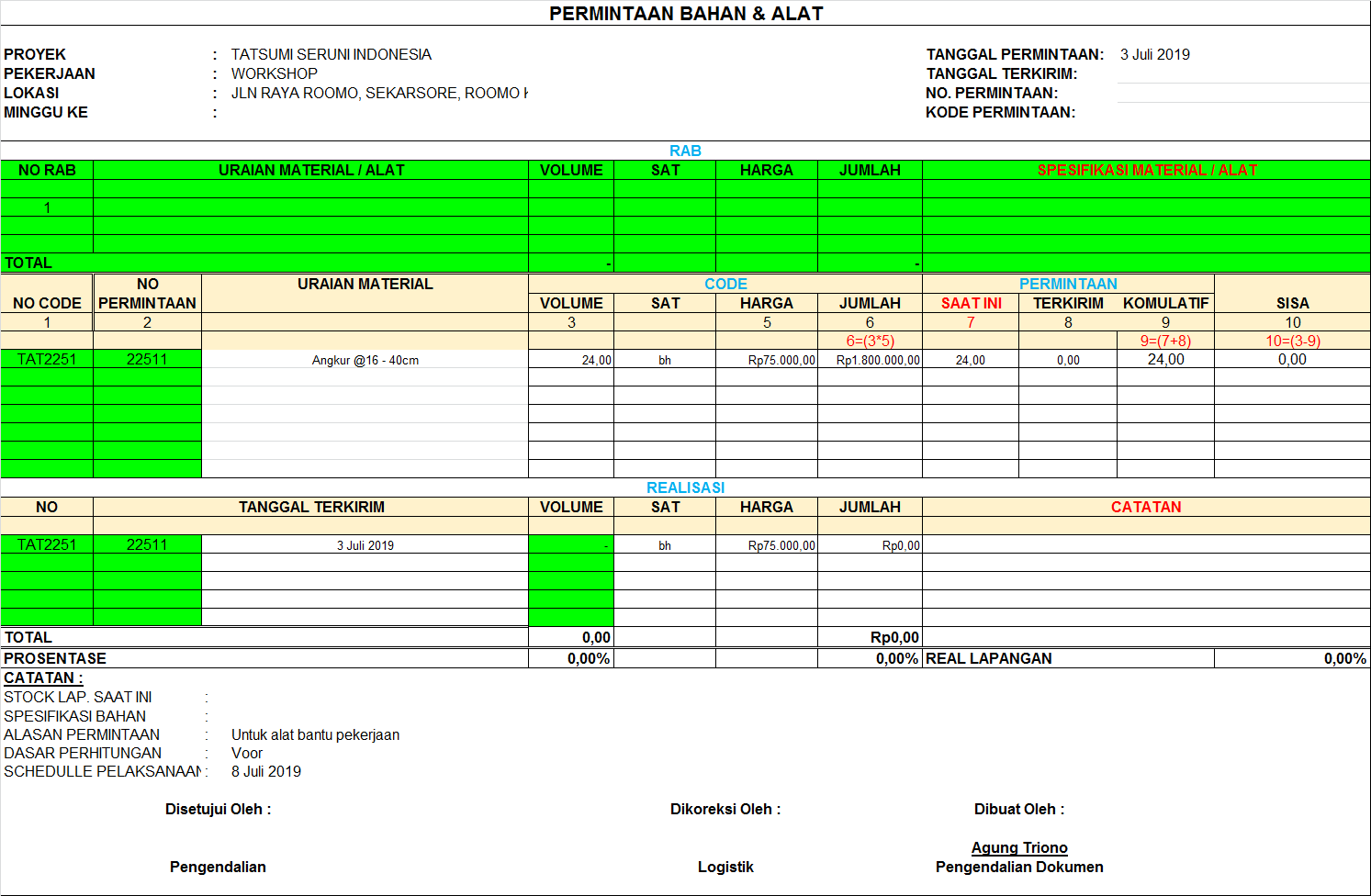Click the 10=(3-9) formula note
This screenshot has width=1371, height=896.
1292,341
